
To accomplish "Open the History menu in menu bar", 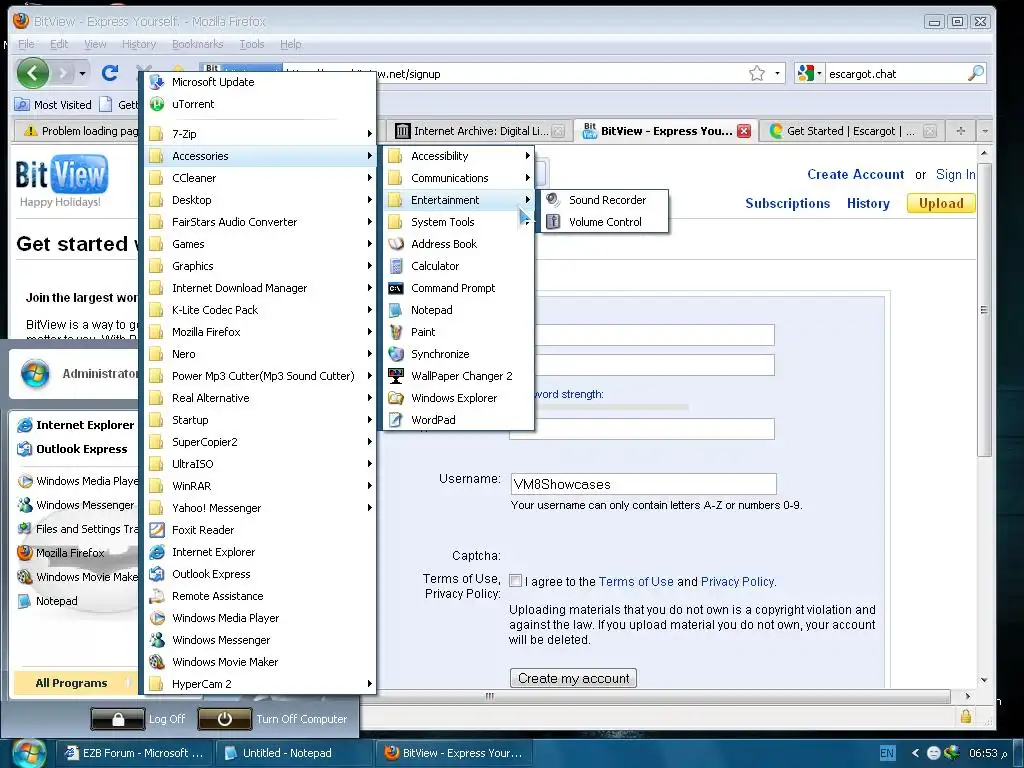I will pyautogui.click(x=138, y=44).
